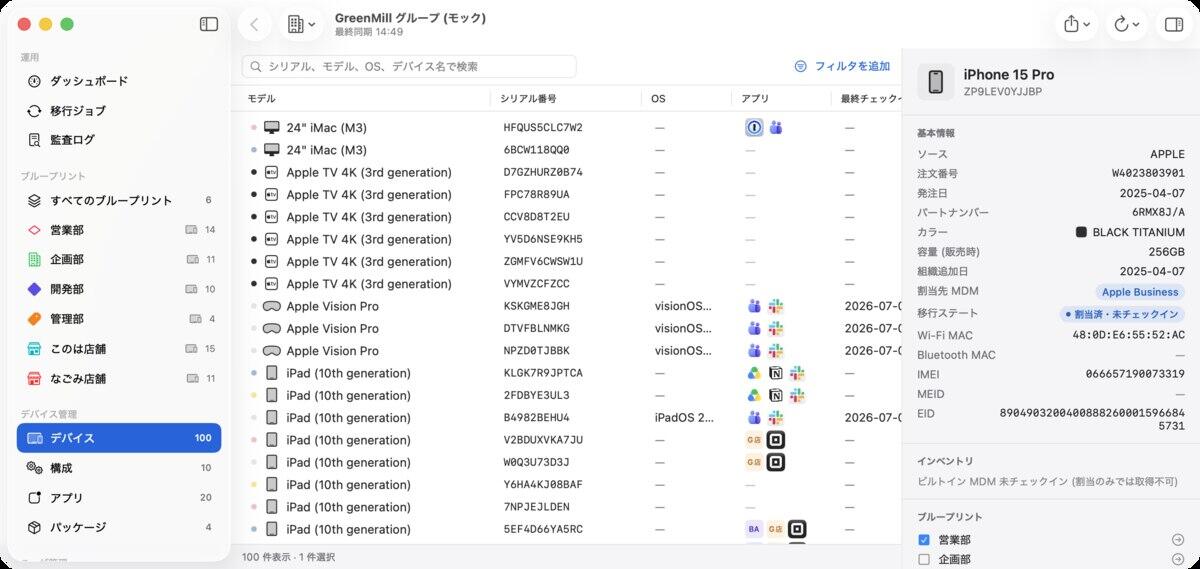Go back with the chevron button
This screenshot has height=569, width=1200.
pyautogui.click(x=254, y=25)
